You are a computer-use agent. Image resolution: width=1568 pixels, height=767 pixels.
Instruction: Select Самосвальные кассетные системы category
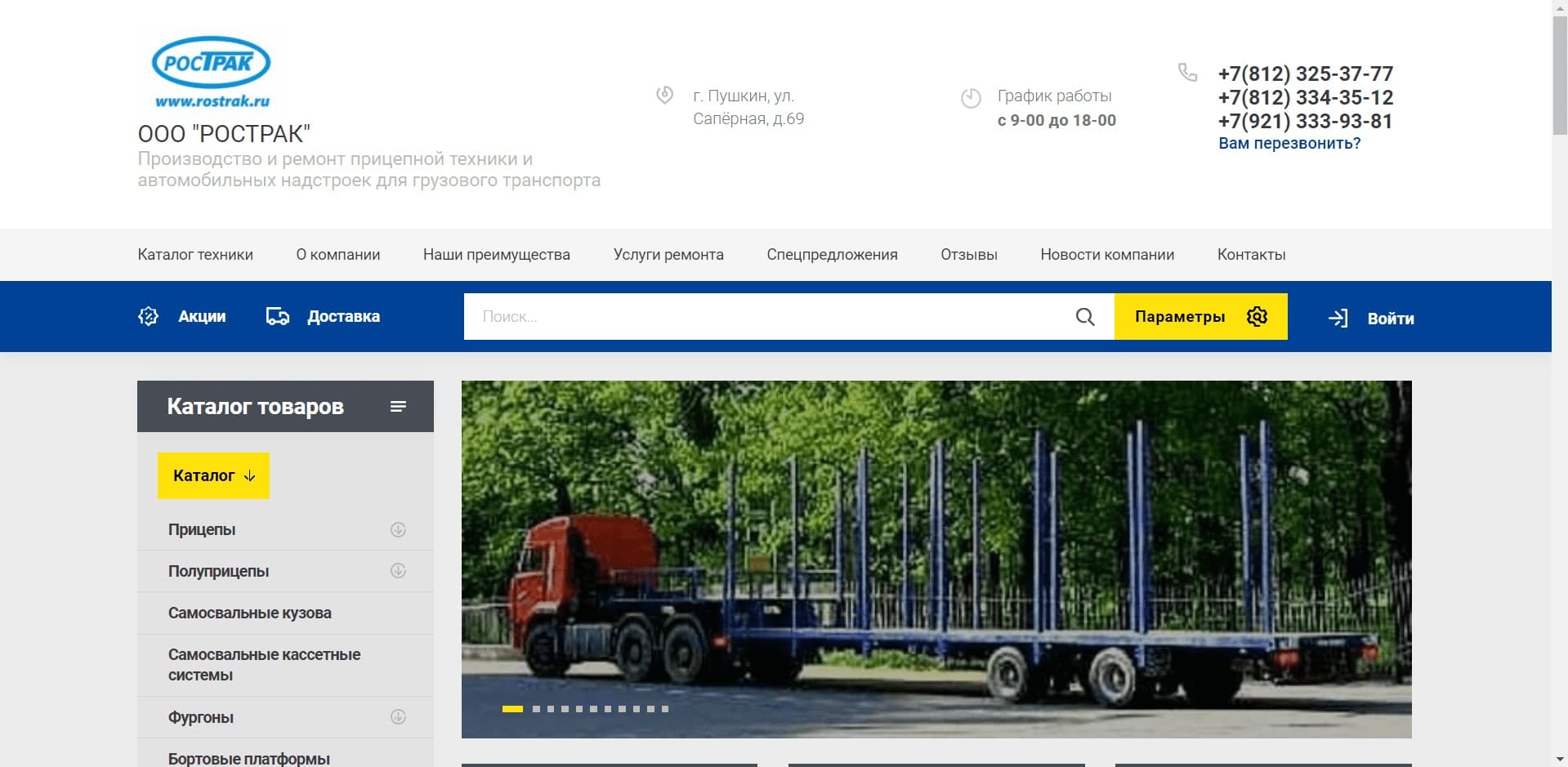(264, 665)
